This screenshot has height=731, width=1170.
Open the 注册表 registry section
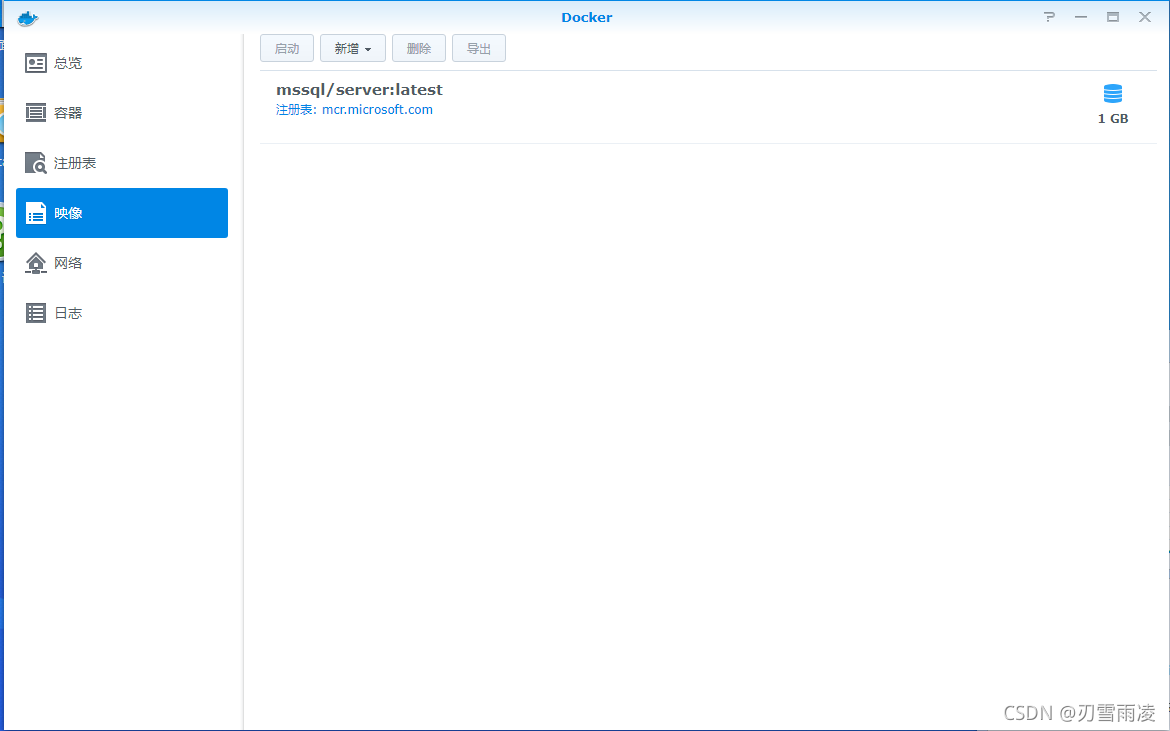pos(122,163)
